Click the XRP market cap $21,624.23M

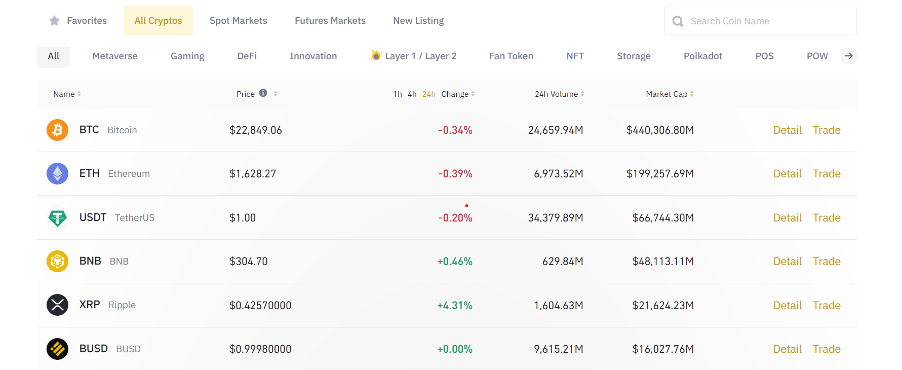click(x=663, y=305)
